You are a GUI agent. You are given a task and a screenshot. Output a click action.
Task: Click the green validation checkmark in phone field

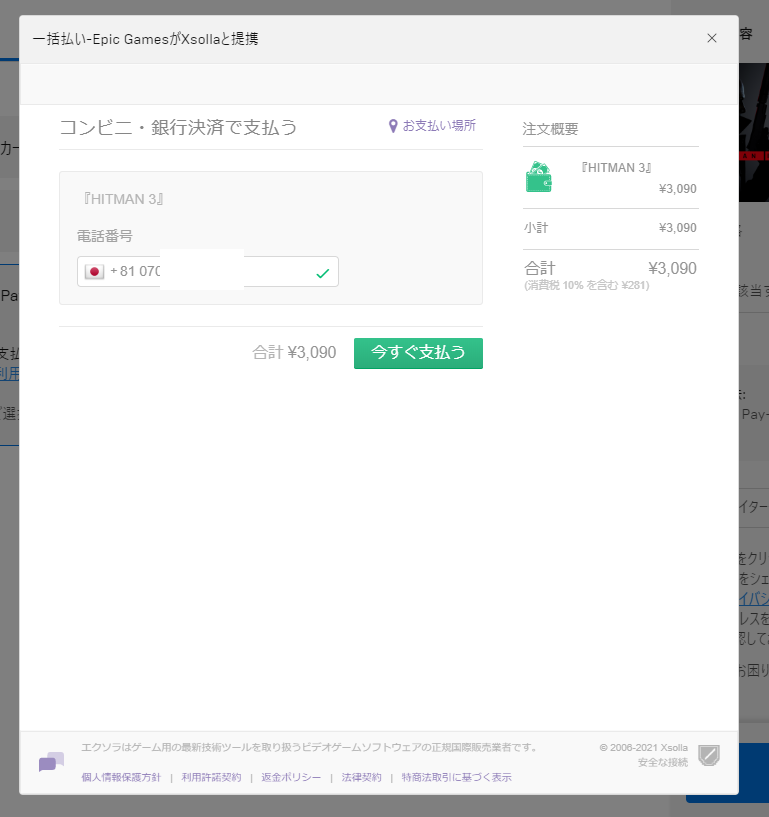[x=323, y=273]
